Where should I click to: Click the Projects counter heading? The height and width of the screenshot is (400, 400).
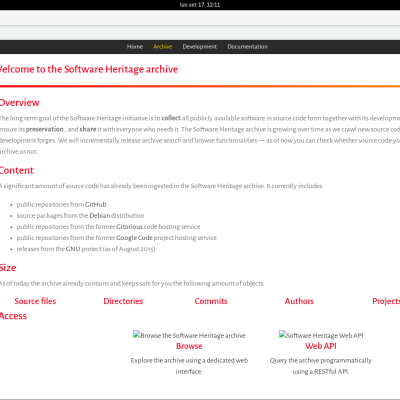pyautogui.click(x=386, y=301)
